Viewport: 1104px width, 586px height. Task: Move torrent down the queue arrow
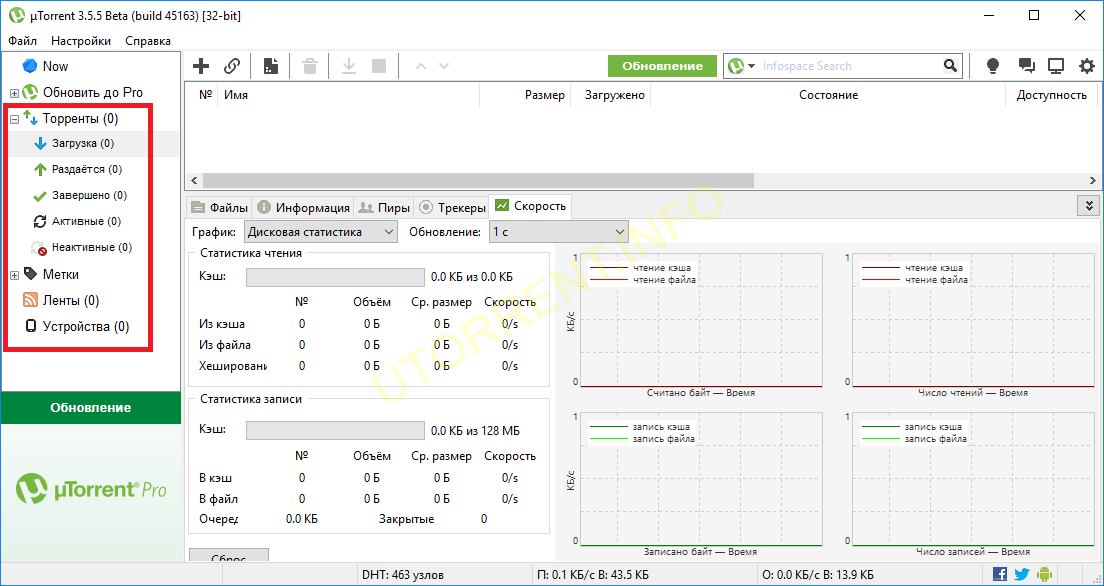(444, 66)
